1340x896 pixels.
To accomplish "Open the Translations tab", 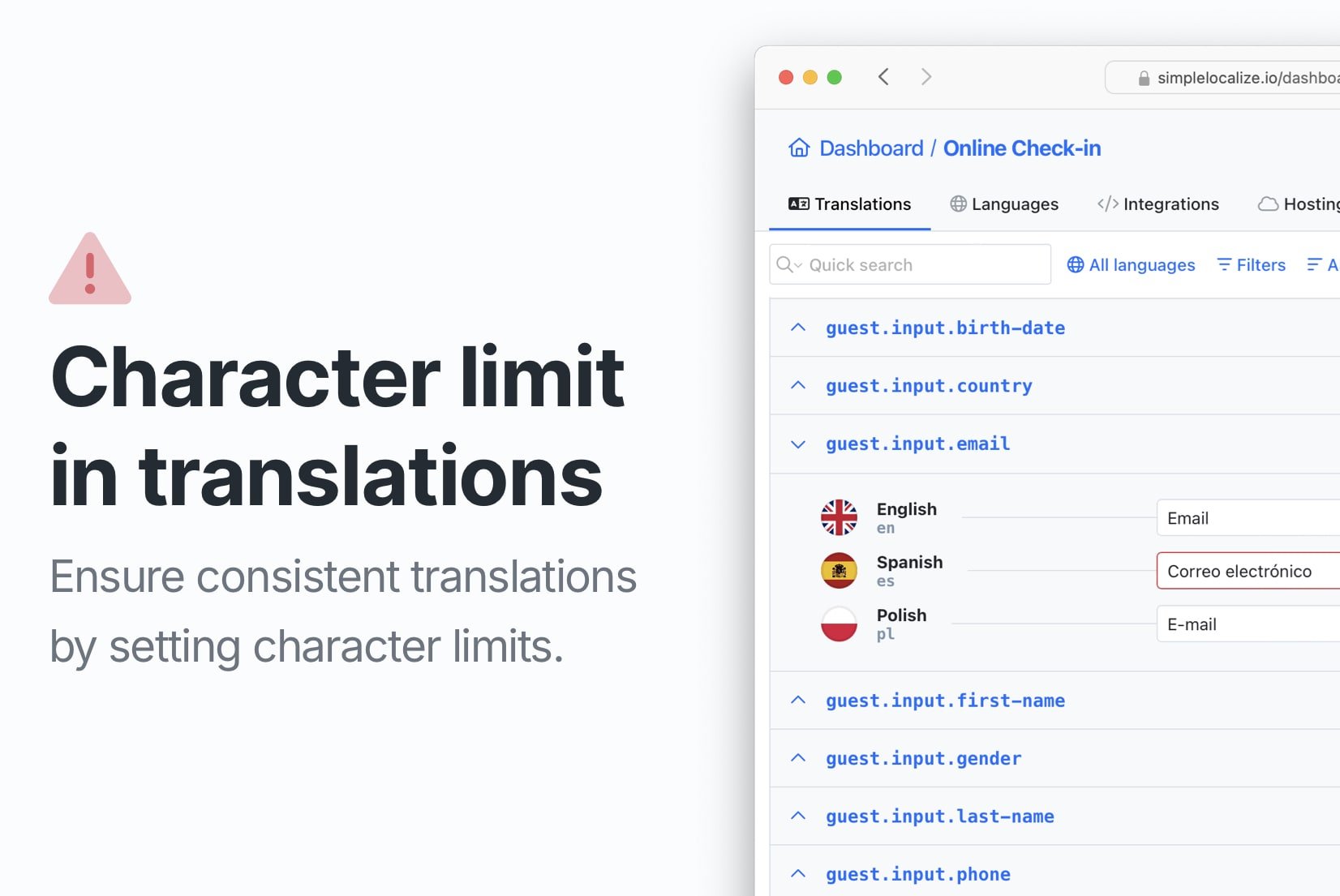I will (850, 204).
